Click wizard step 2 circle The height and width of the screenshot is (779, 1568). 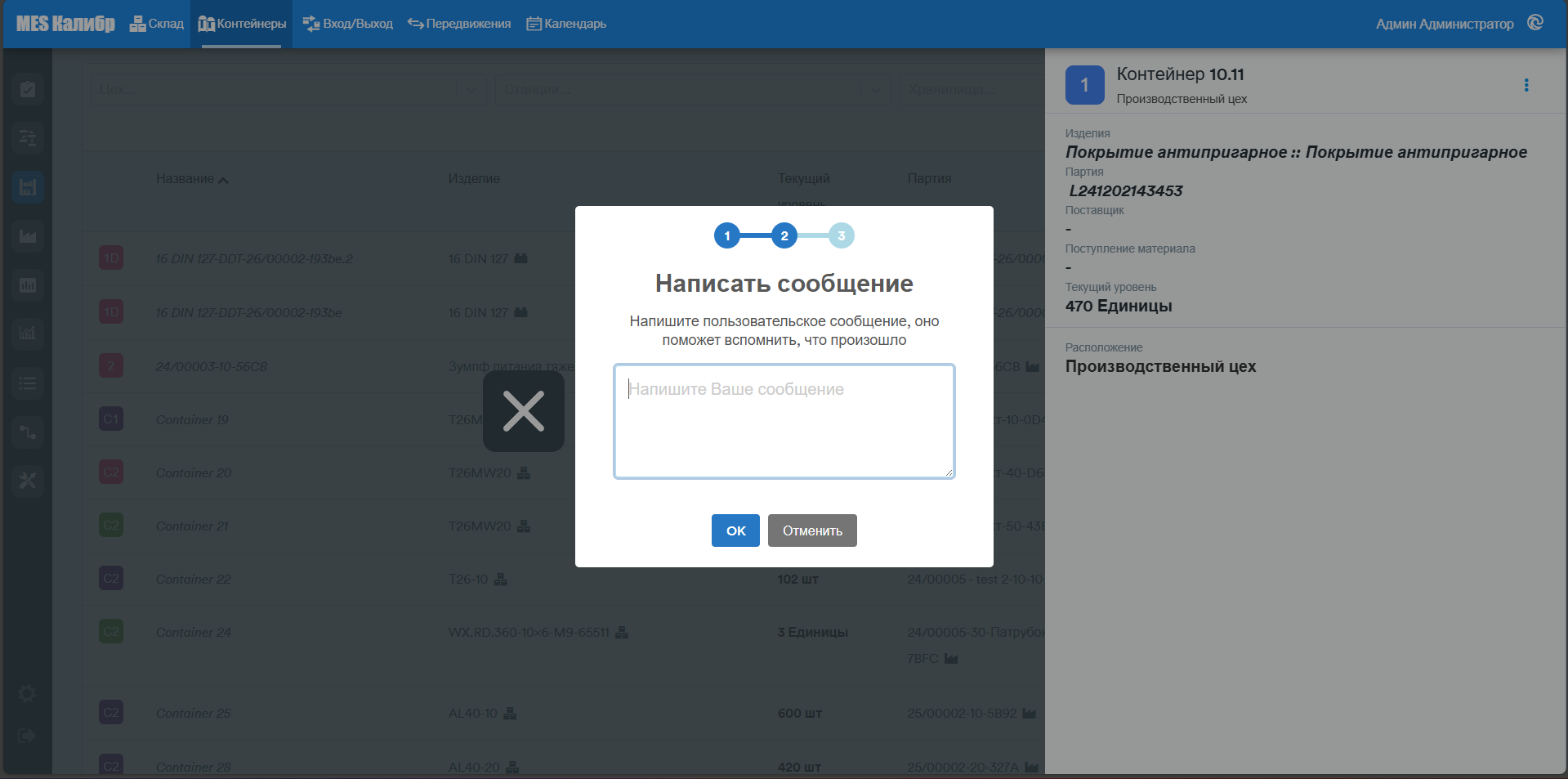point(784,235)
